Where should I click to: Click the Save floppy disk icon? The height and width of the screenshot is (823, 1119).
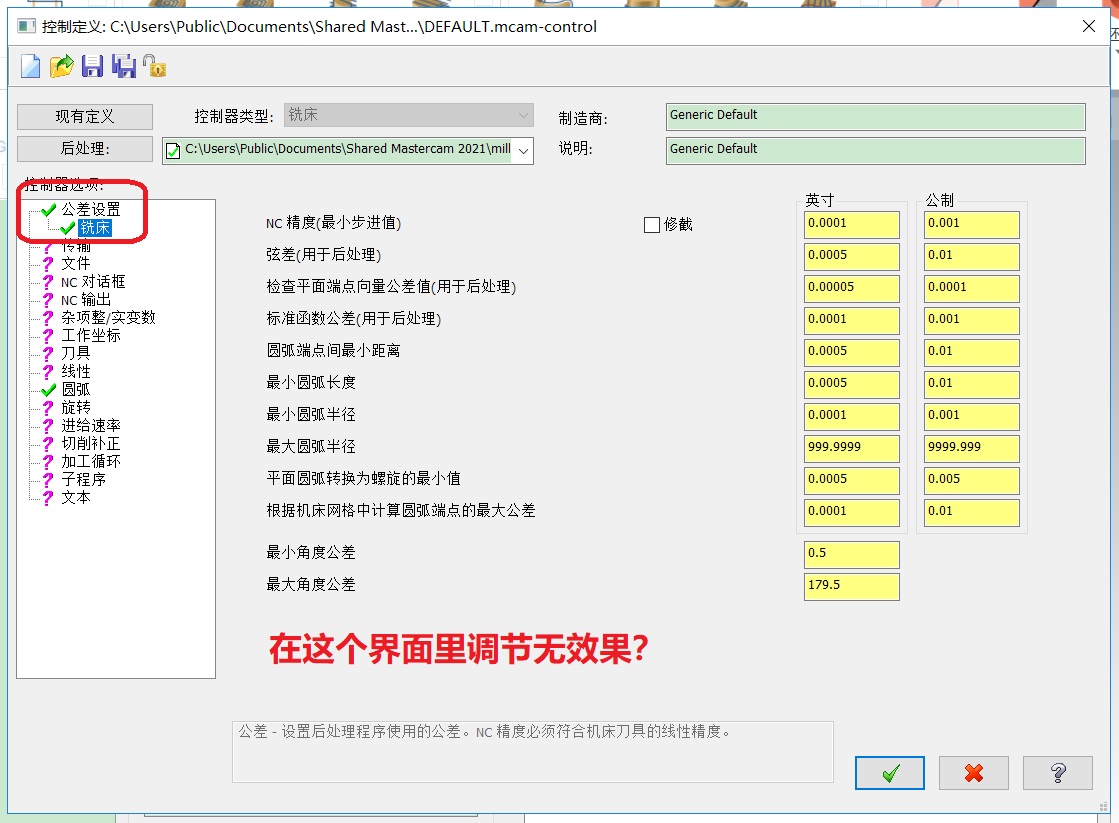coord(93,66)
